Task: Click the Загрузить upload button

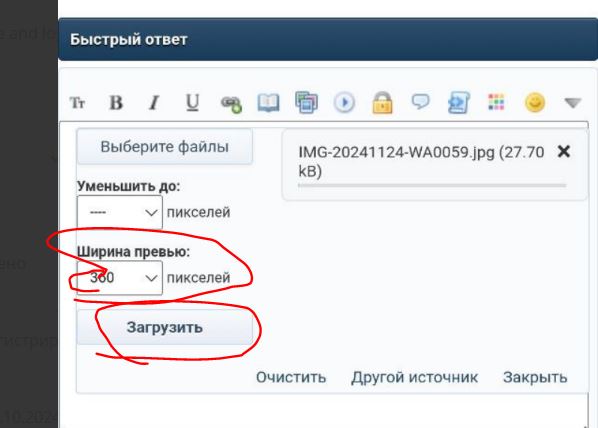Action: click(x=164, y=328)
